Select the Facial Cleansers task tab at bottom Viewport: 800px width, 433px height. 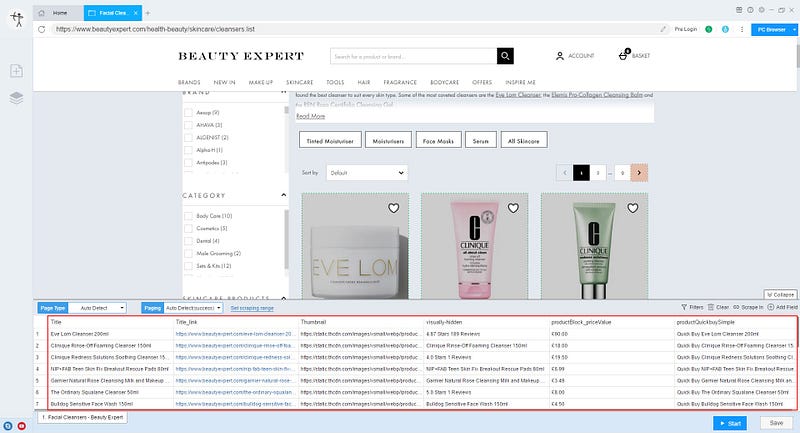pyautogui.click(x=83, y=417)
